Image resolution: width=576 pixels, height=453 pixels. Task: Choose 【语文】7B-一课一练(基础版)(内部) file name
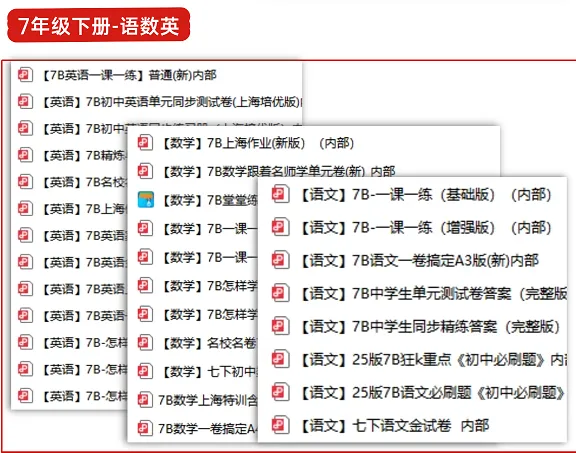(x=426, y=195)
